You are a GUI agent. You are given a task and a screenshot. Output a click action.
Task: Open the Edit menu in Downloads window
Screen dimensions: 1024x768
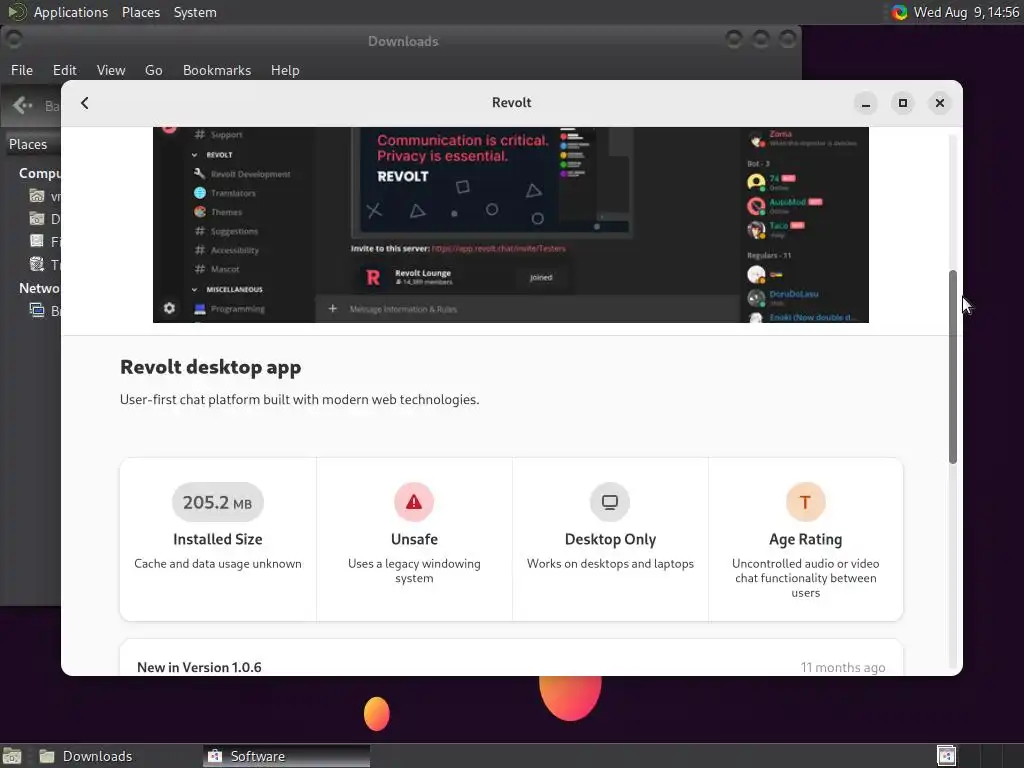pos(65,70)
